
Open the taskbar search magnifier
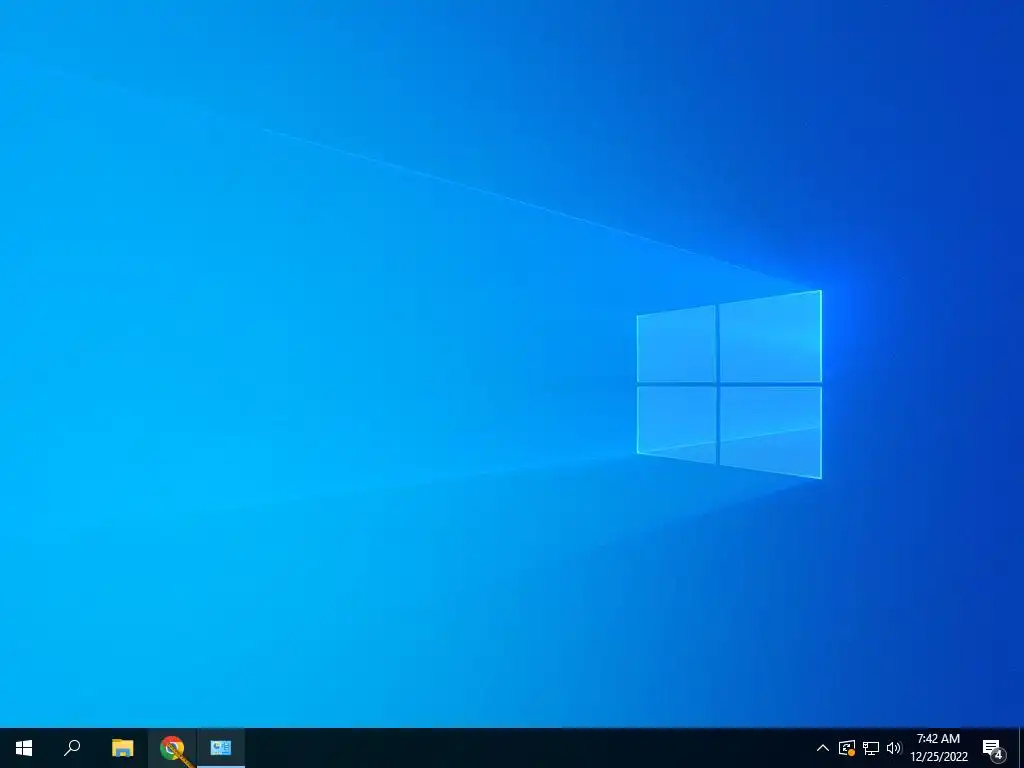[x=72, y=748]
